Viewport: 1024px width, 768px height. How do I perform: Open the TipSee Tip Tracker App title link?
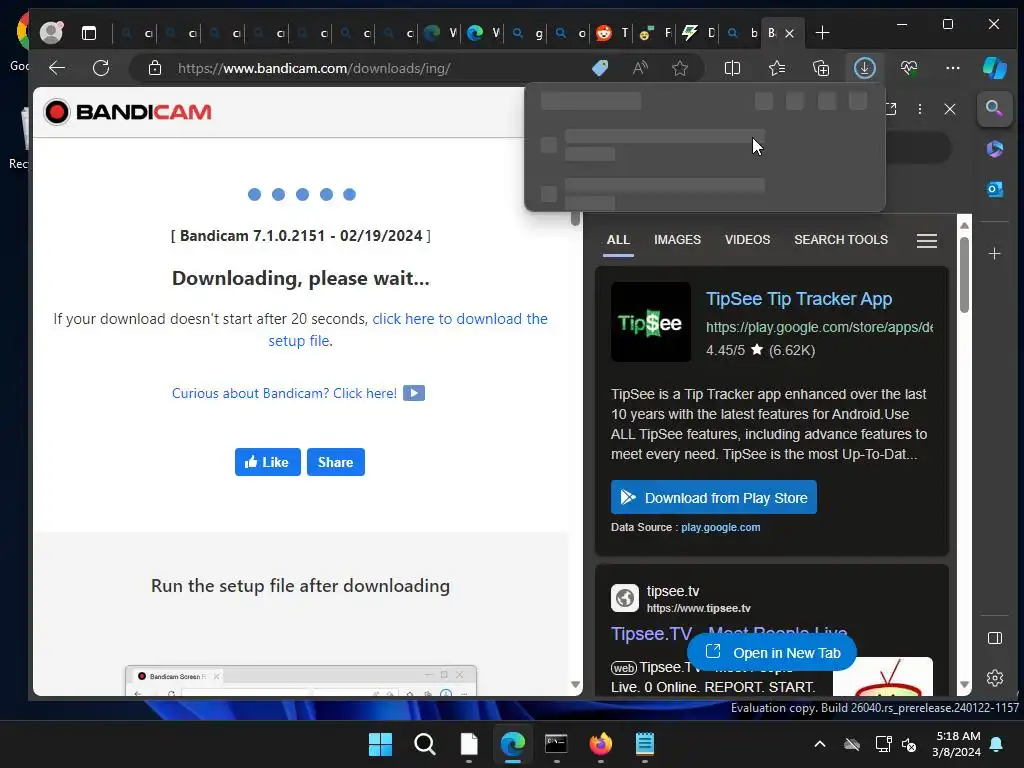tap(798, 298)
